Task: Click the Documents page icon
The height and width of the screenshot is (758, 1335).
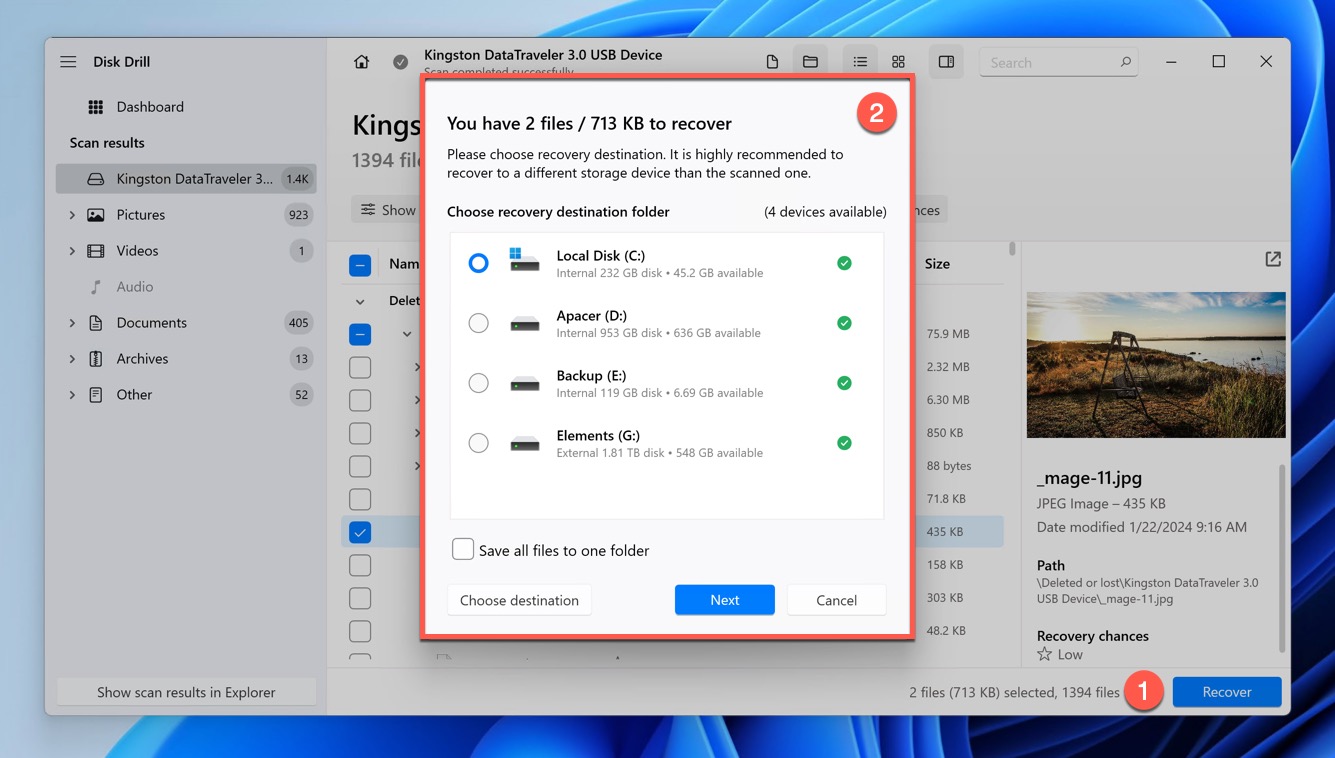Action: [x=95, y=323]
